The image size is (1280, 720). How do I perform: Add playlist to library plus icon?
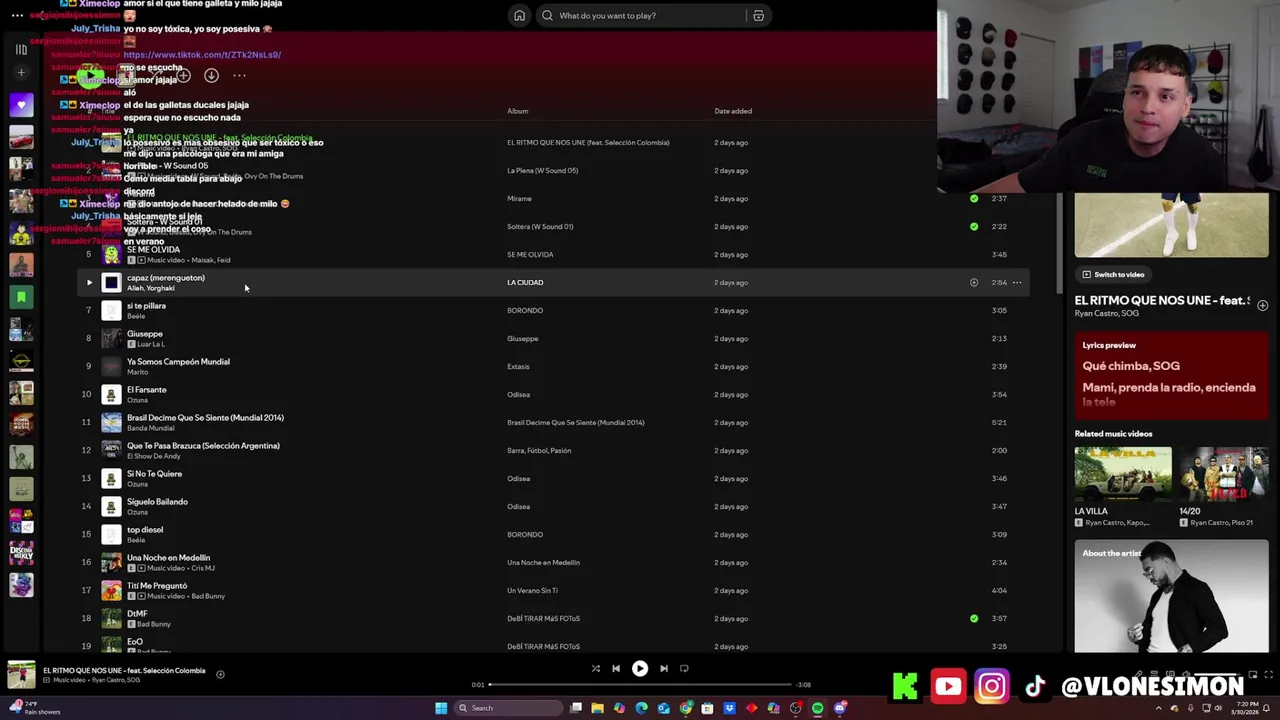coord(183,75)
